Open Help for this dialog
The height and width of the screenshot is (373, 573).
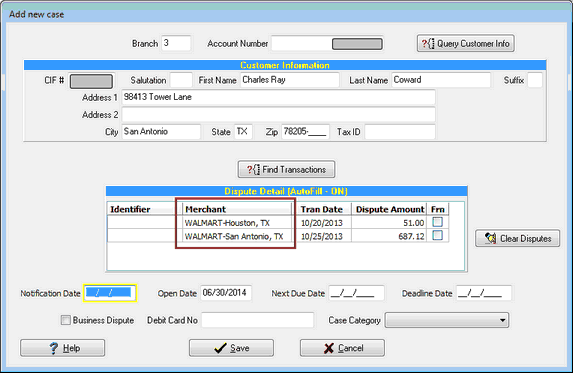(62, 348)
